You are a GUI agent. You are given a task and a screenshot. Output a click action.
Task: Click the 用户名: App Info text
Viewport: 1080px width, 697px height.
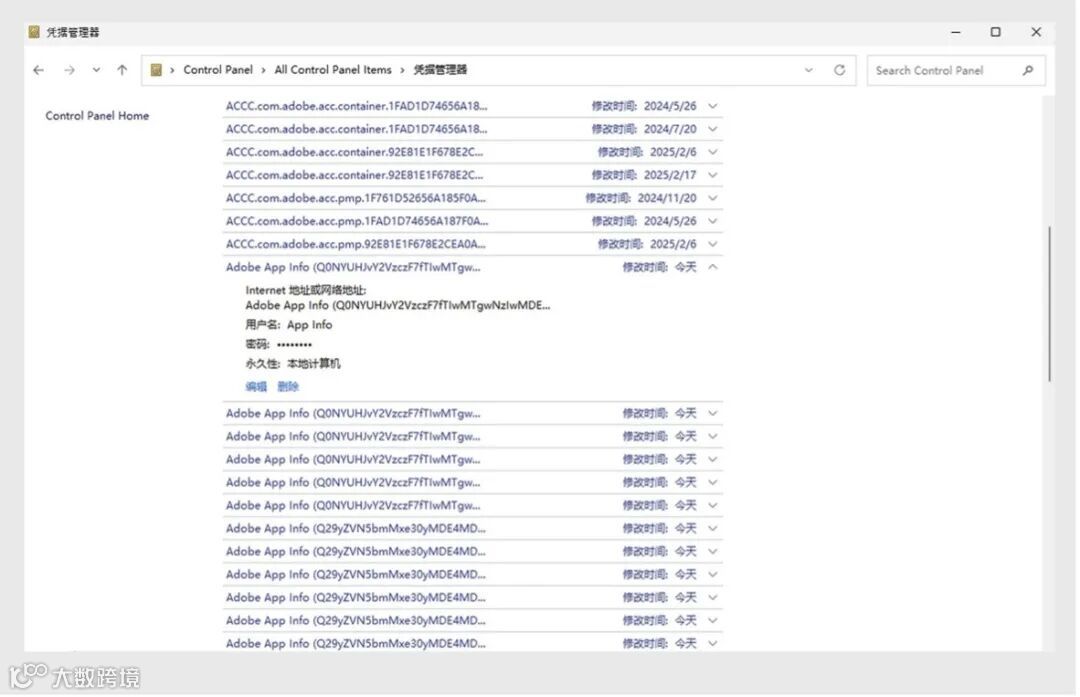[x=289, y=325]
